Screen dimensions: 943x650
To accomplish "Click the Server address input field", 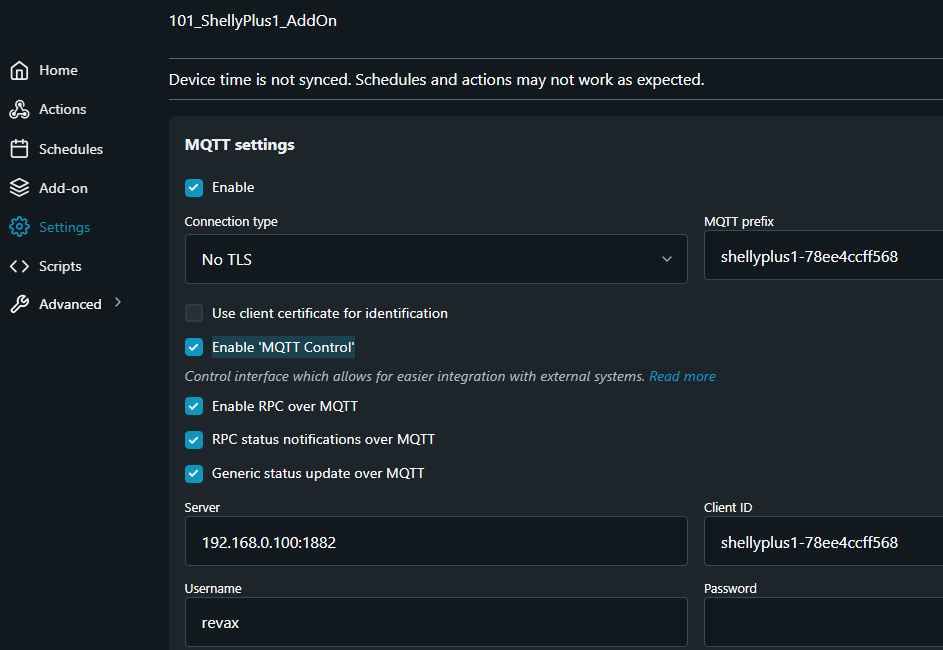I will pyautogui.click(x=436, y=542).
